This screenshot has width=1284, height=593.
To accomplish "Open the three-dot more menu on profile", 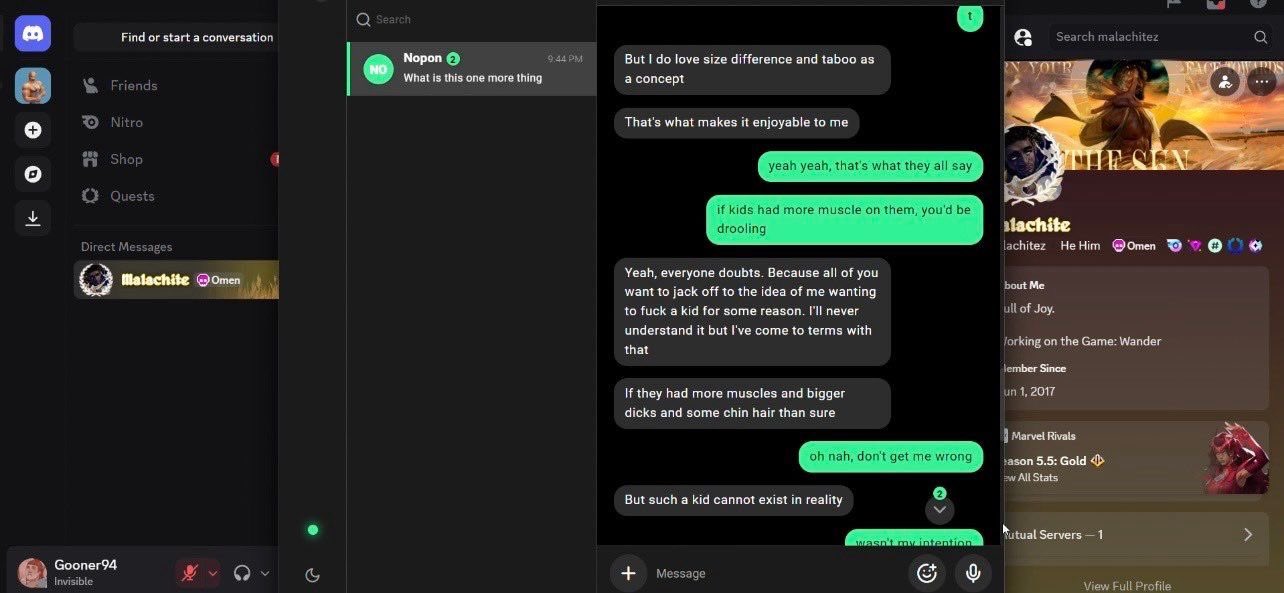I will pos(1260,82).
